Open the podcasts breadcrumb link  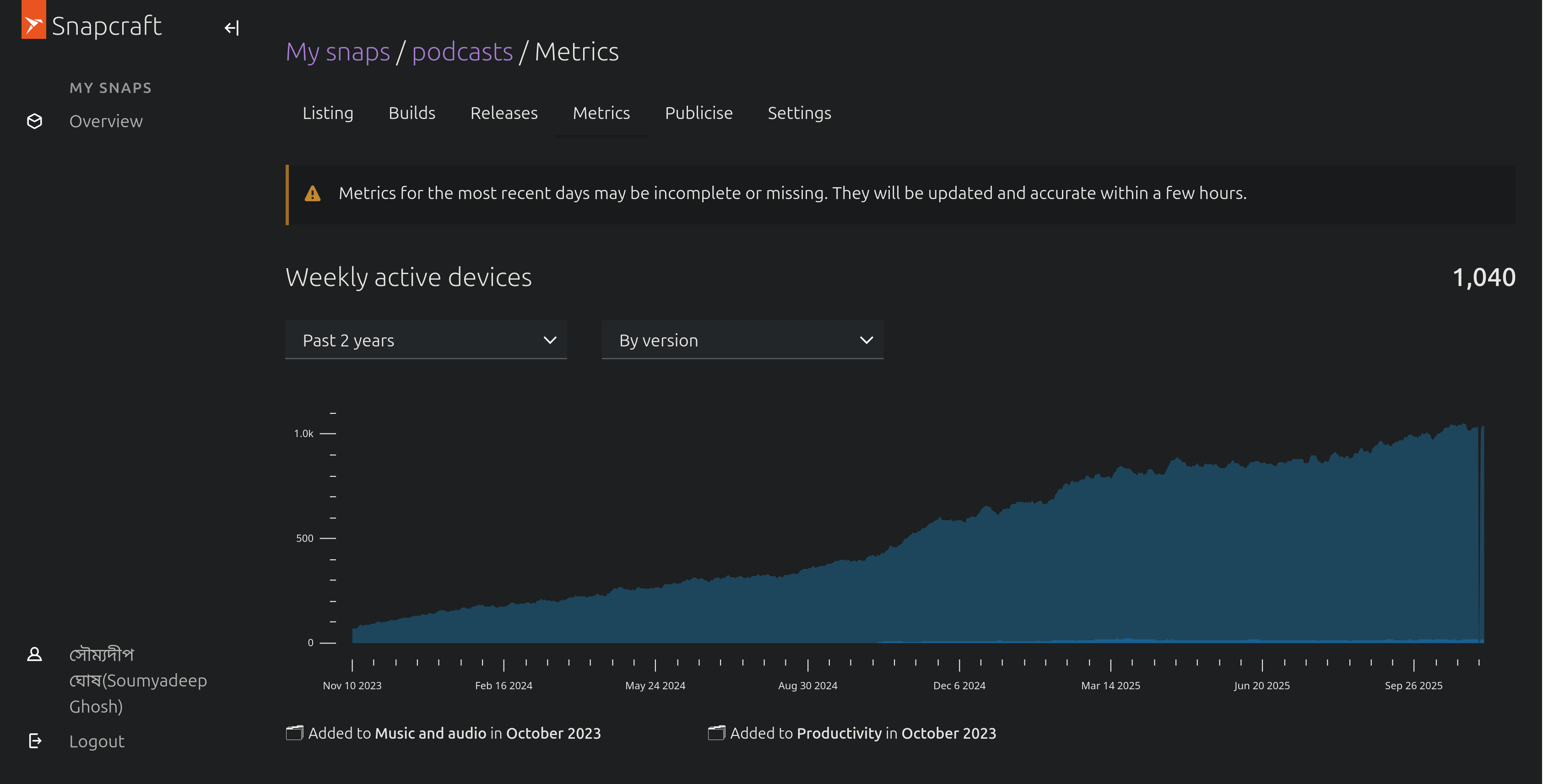(462, 52)
